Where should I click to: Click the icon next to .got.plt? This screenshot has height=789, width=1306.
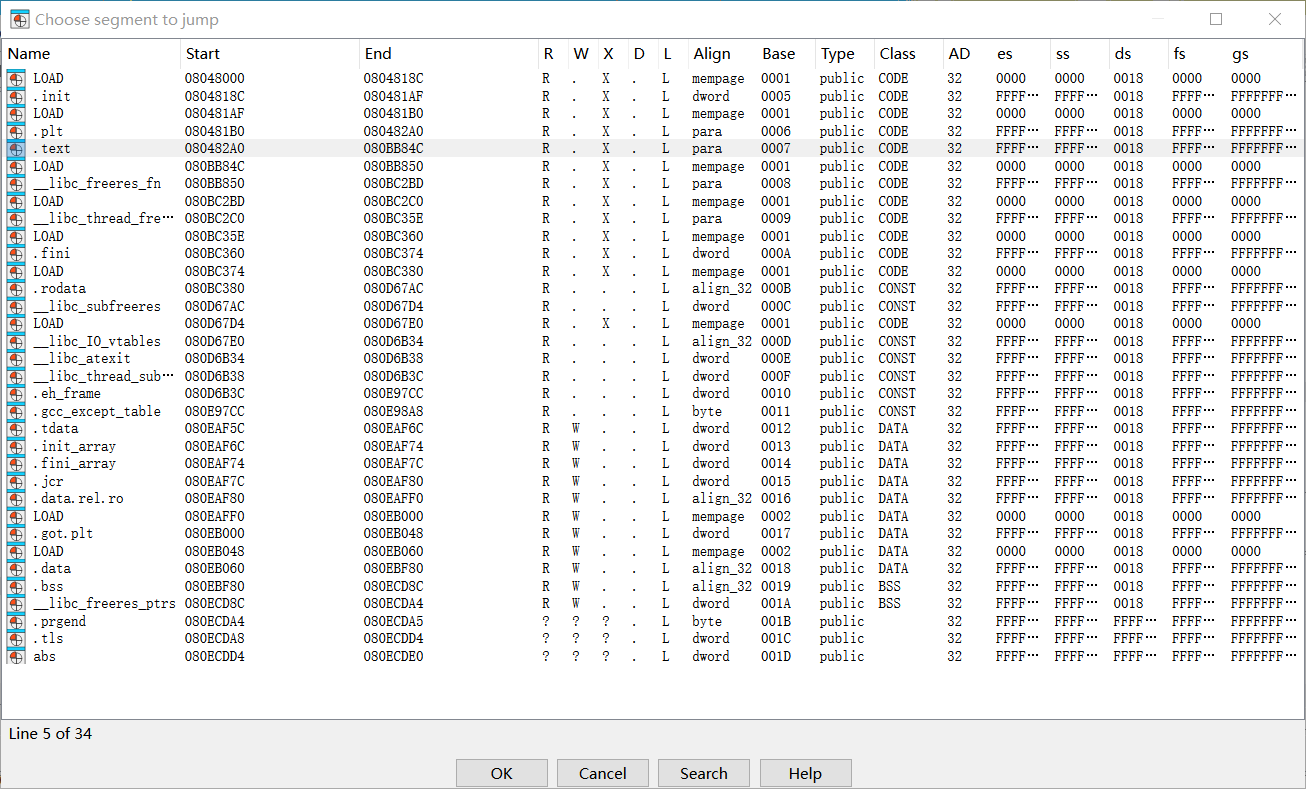15,534
